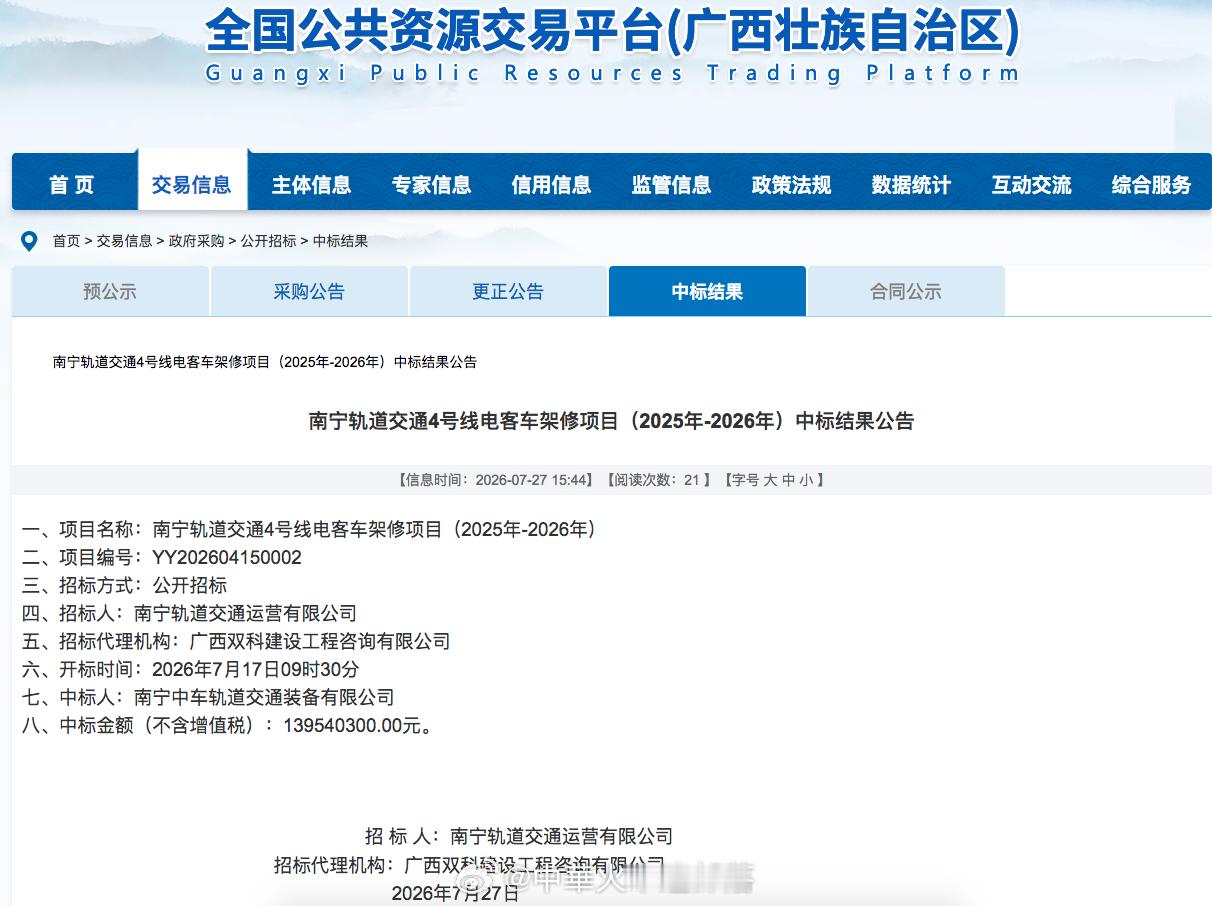Open 数据统计 navigation item
This screenshot has height=906, width=1212.
coord(911,184)
